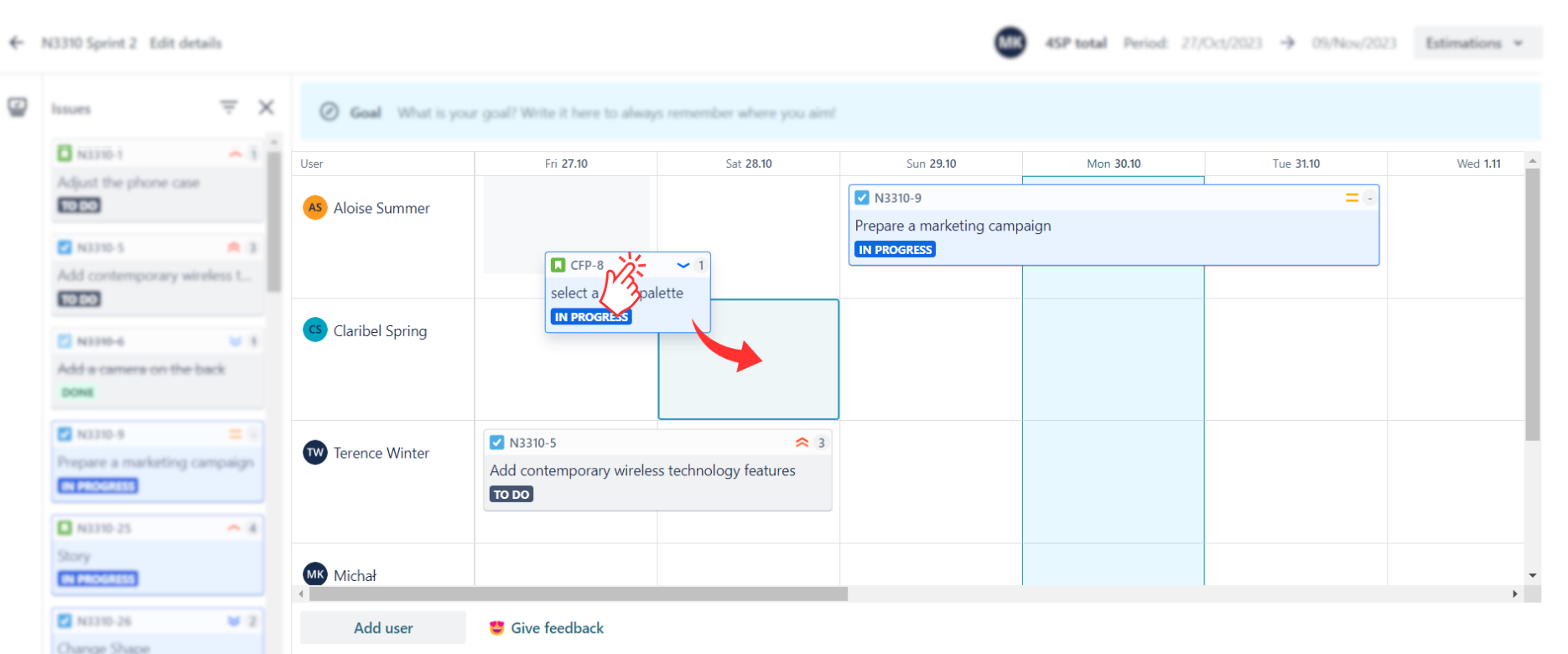Go back using the top-left arrow
This screenshot has height=654, width=1568.
coord(17,43)
